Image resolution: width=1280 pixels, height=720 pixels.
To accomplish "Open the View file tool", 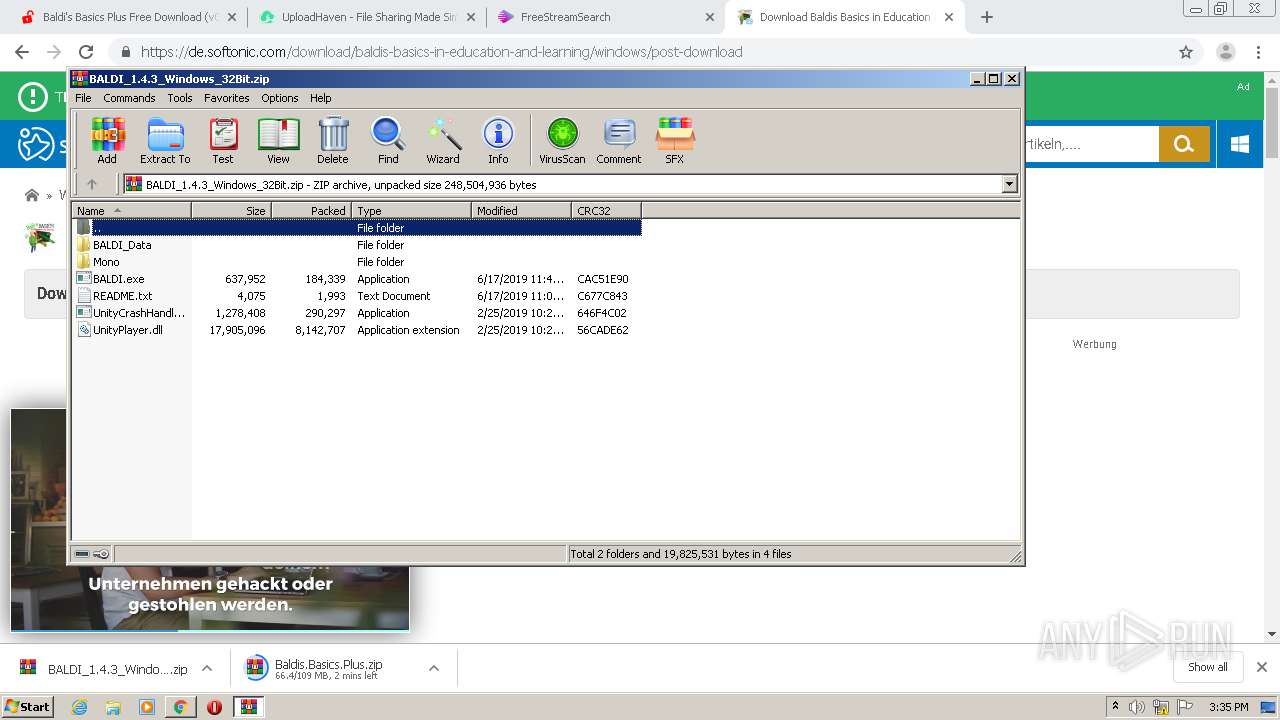I will coord(278,140).
